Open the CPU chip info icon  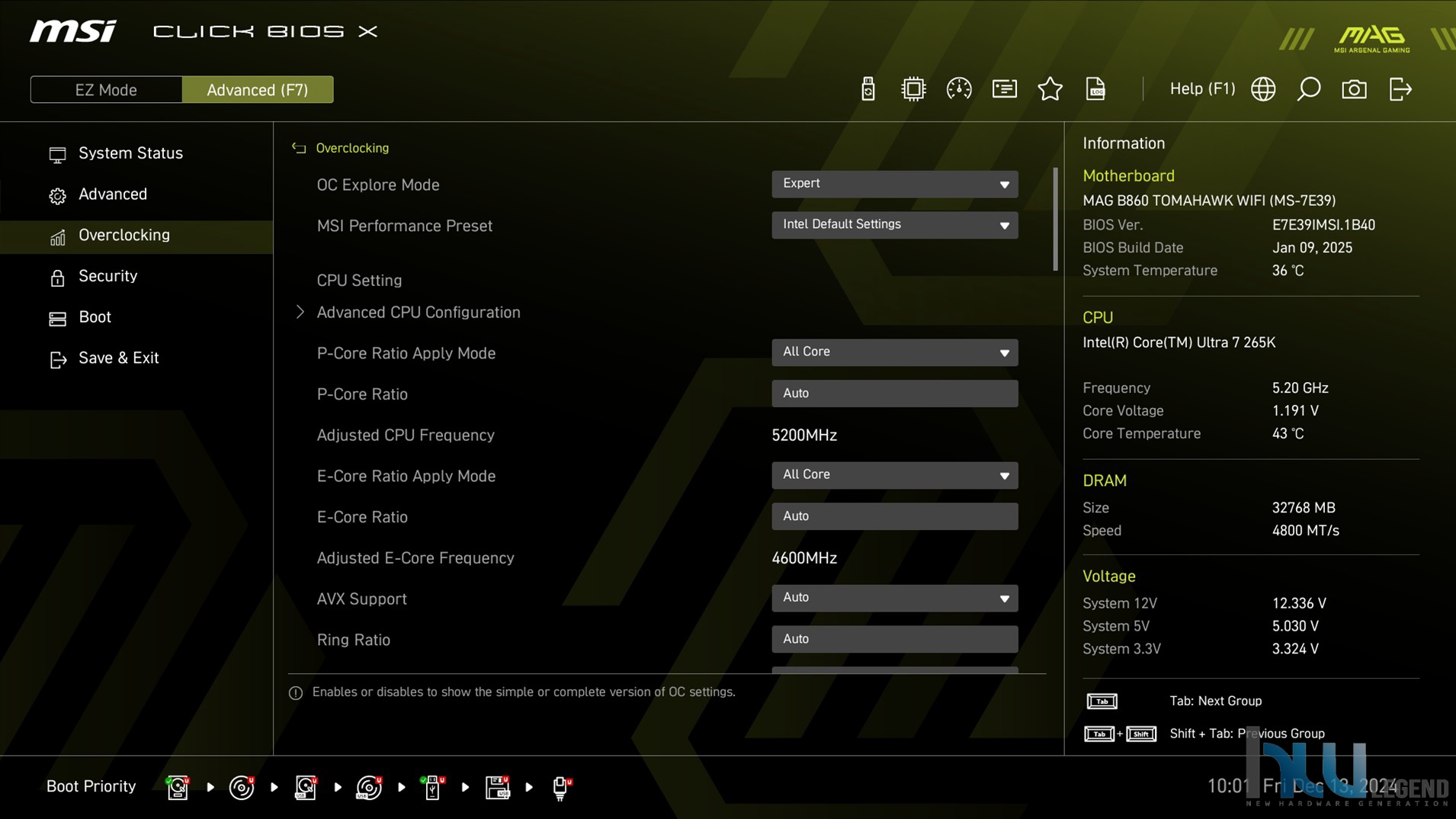pyautogui.click(x=912, y=89)
